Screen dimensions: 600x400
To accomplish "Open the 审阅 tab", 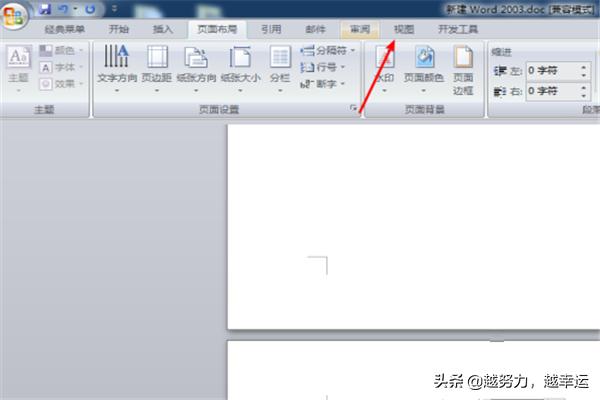I will click(360, 29).
